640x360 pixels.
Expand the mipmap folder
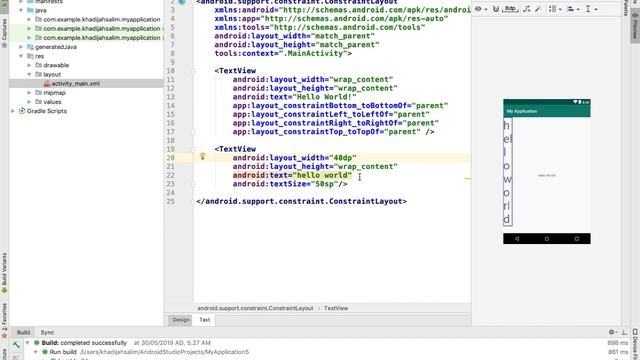pos(29,93)
